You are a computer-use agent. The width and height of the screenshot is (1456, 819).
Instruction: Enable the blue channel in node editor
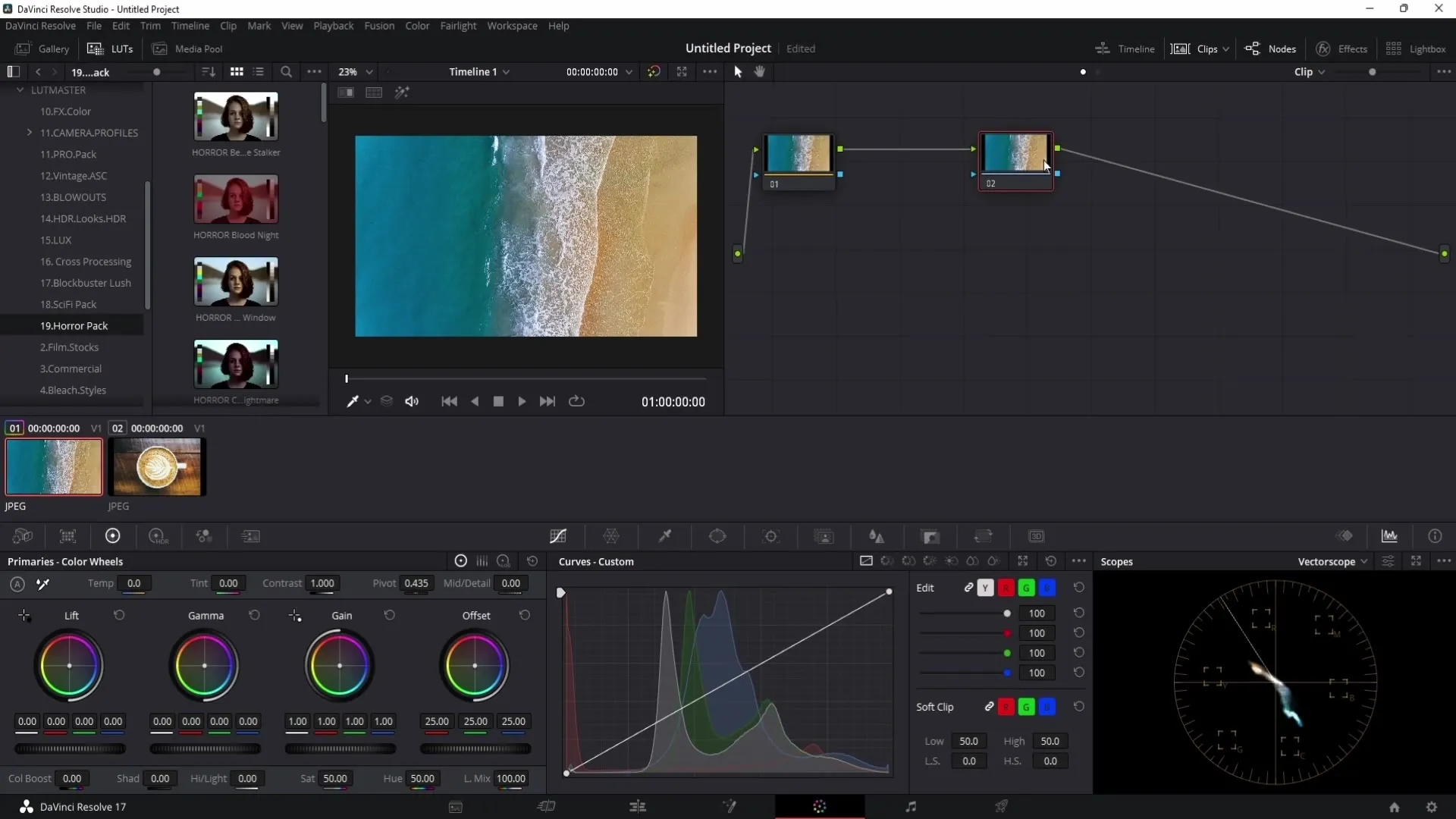click(1048, 588)
